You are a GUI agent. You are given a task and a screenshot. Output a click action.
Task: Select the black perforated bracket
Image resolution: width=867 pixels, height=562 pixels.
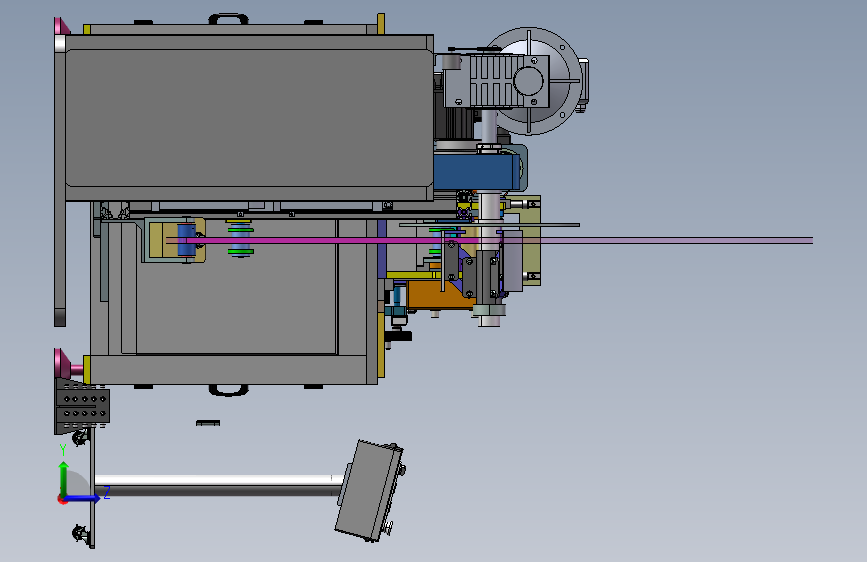(82, 406)
